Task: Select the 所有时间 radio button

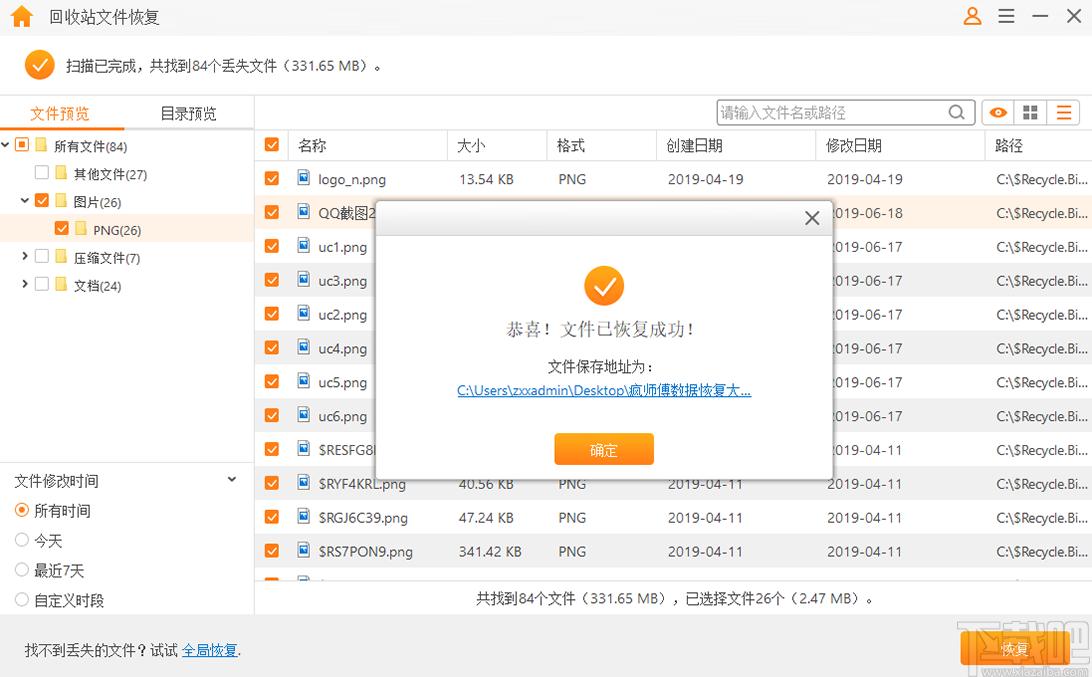Action: (x=22, y=511)
